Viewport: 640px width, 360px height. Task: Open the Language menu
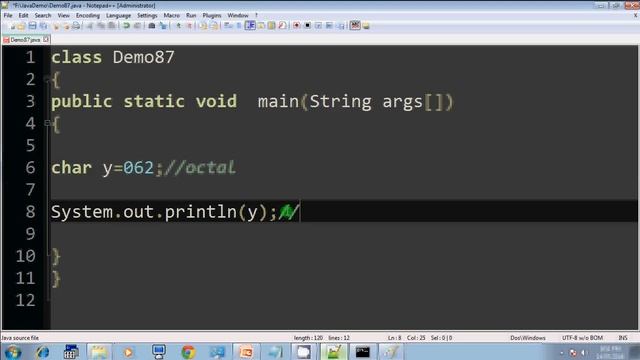point(118,16)
